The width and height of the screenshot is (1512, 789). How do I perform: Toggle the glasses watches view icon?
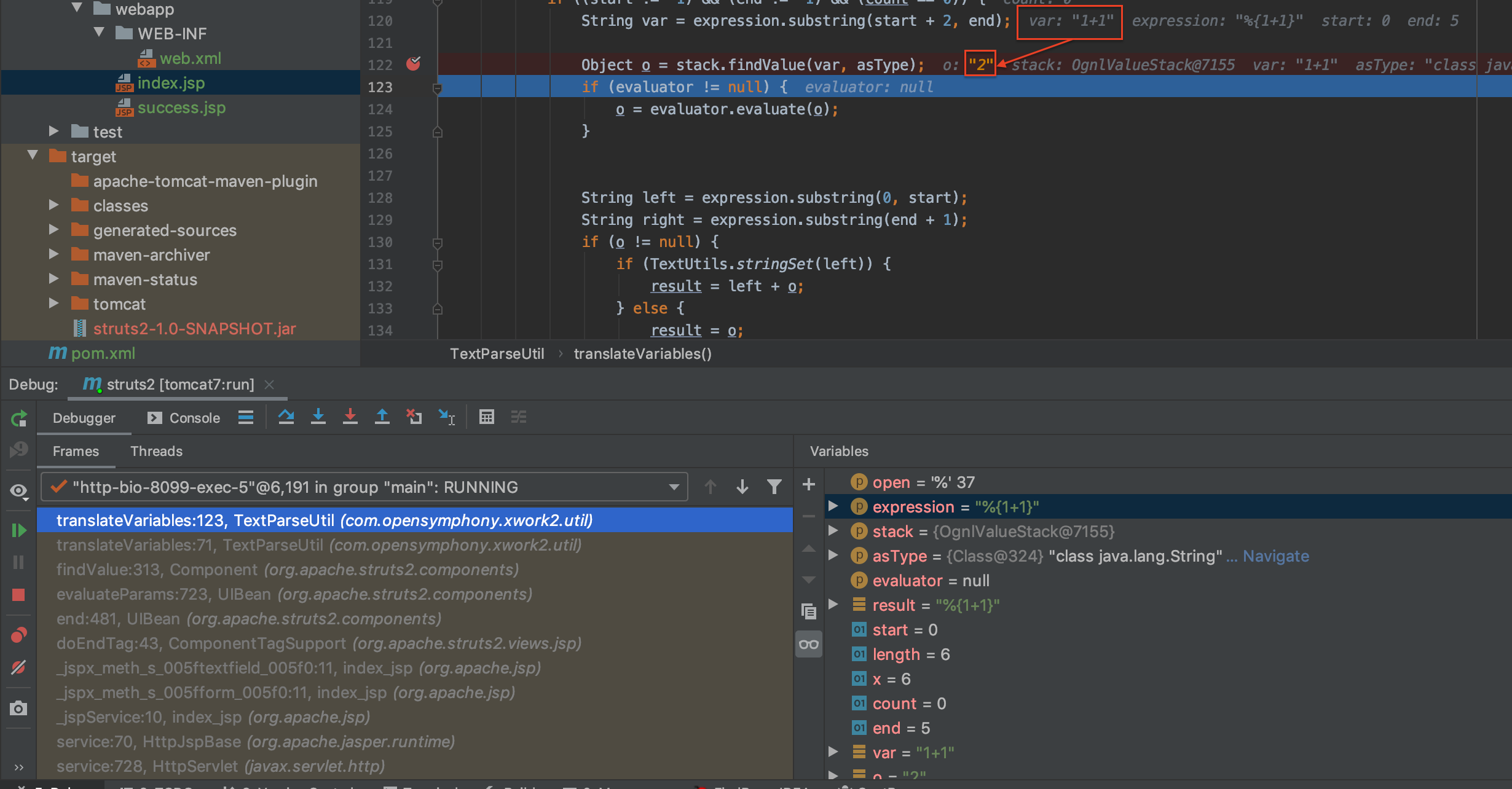tap(809, 644)
